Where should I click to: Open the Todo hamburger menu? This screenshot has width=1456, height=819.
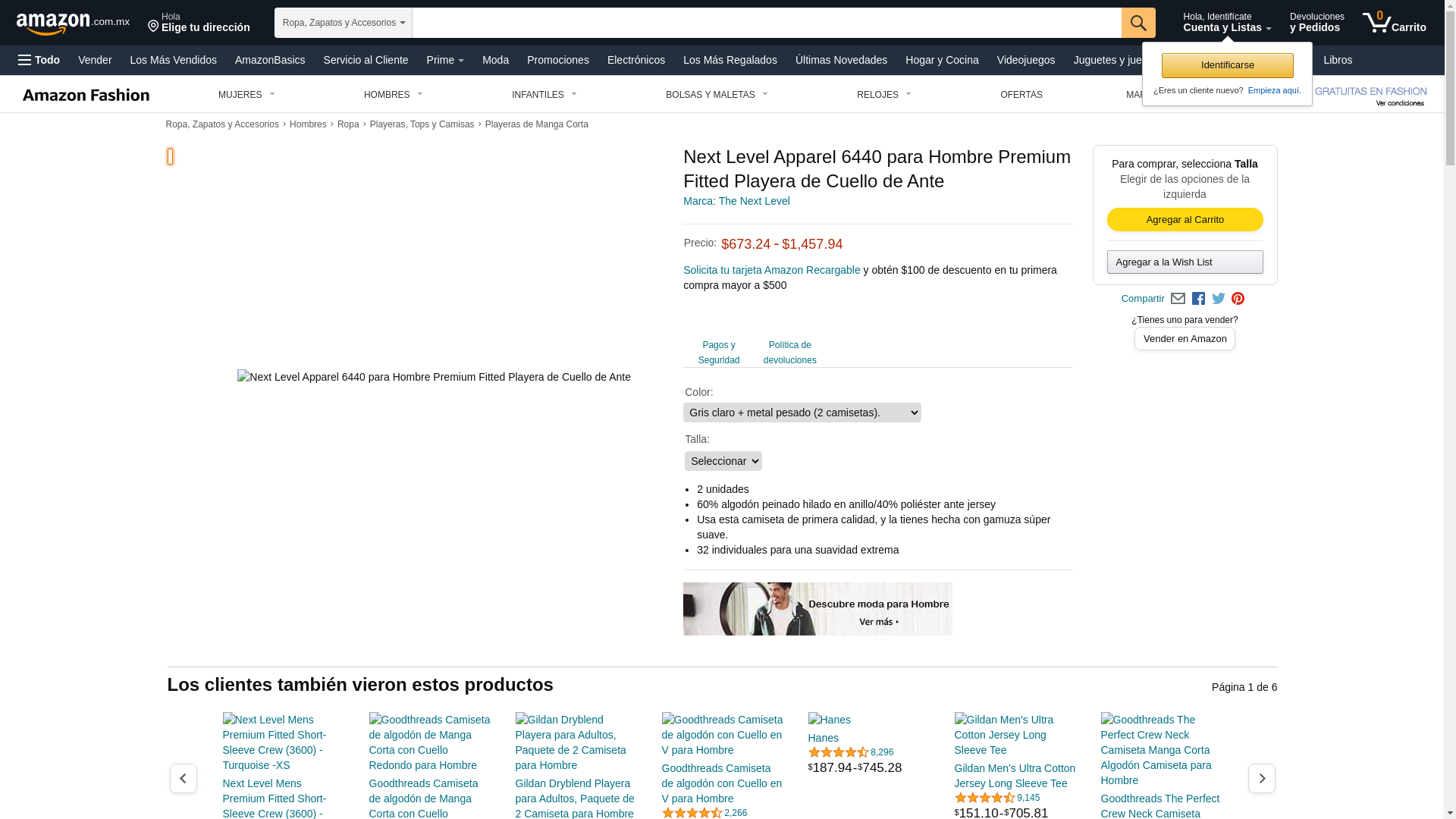tap(39, 60)
